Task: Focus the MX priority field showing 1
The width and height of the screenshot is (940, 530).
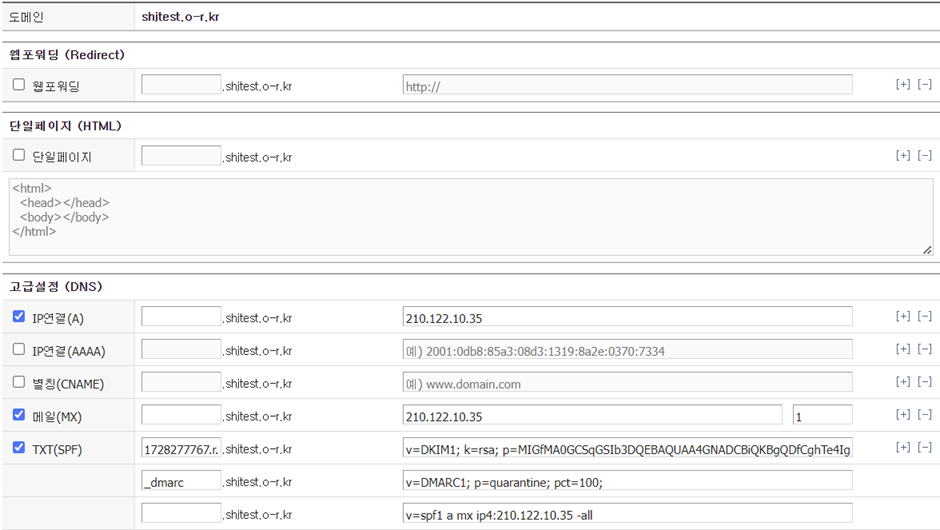Action: tap(822, 416)
